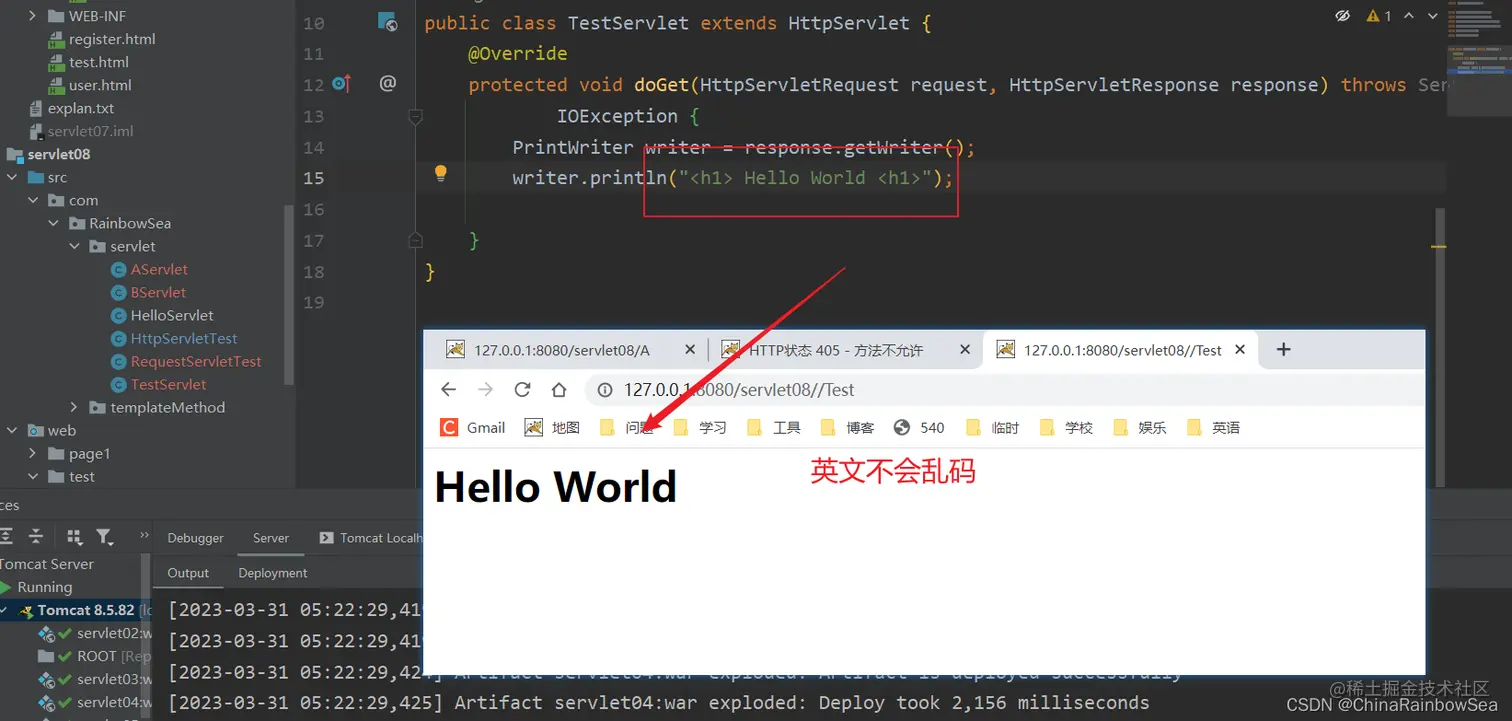Select HelloServlet in the project tree
Screen dimensions: 1512x721
click(171, 315)
